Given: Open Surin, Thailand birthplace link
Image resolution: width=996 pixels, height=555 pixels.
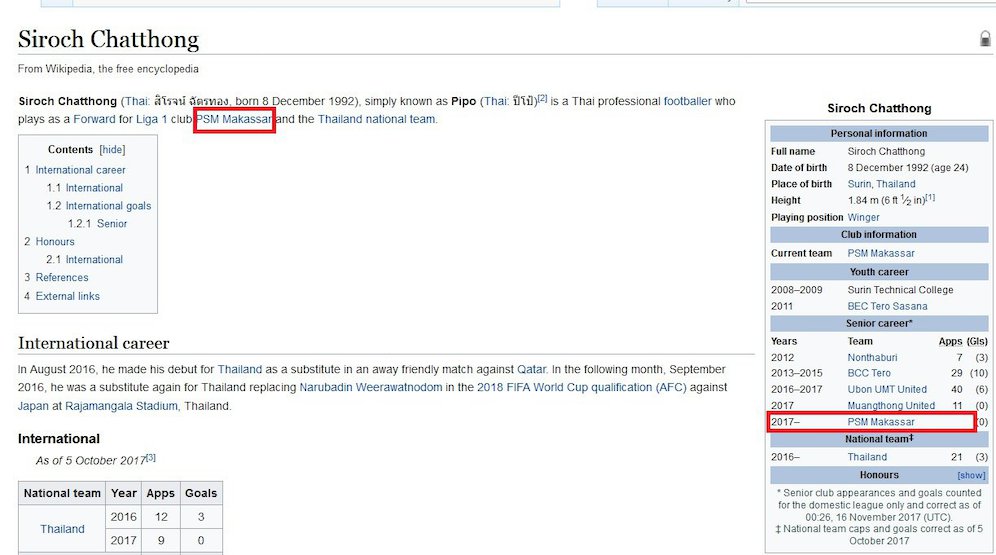Looking at the screenshot, I should point(881,184).
